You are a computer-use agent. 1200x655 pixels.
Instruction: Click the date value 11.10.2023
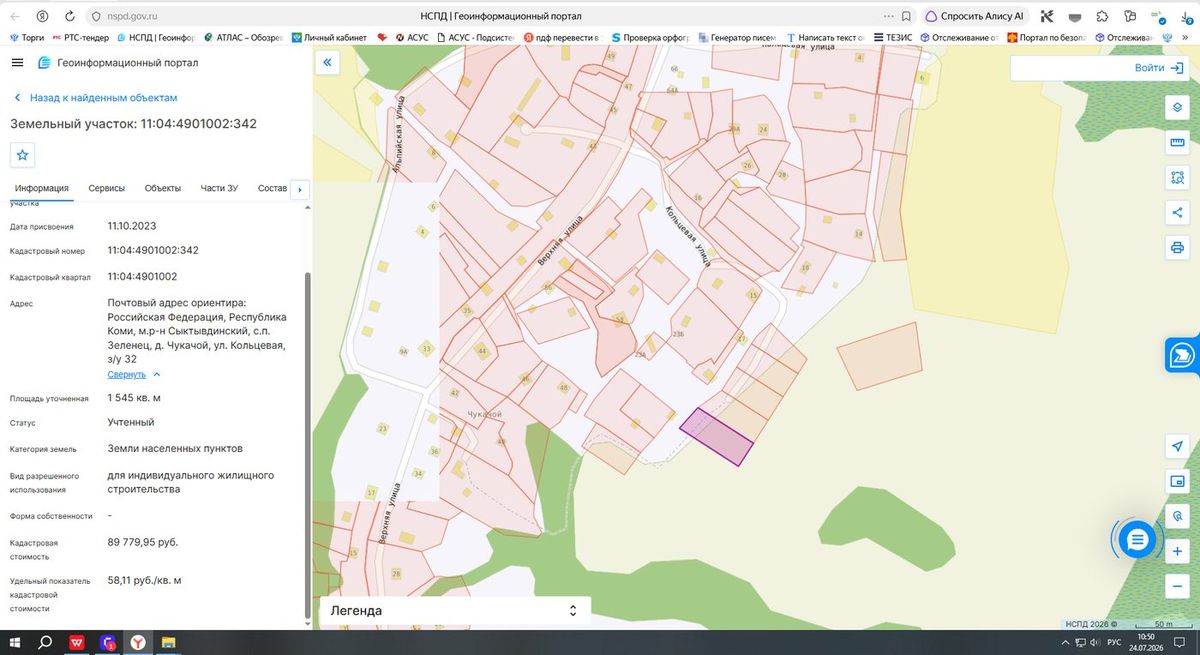point(132,226)
